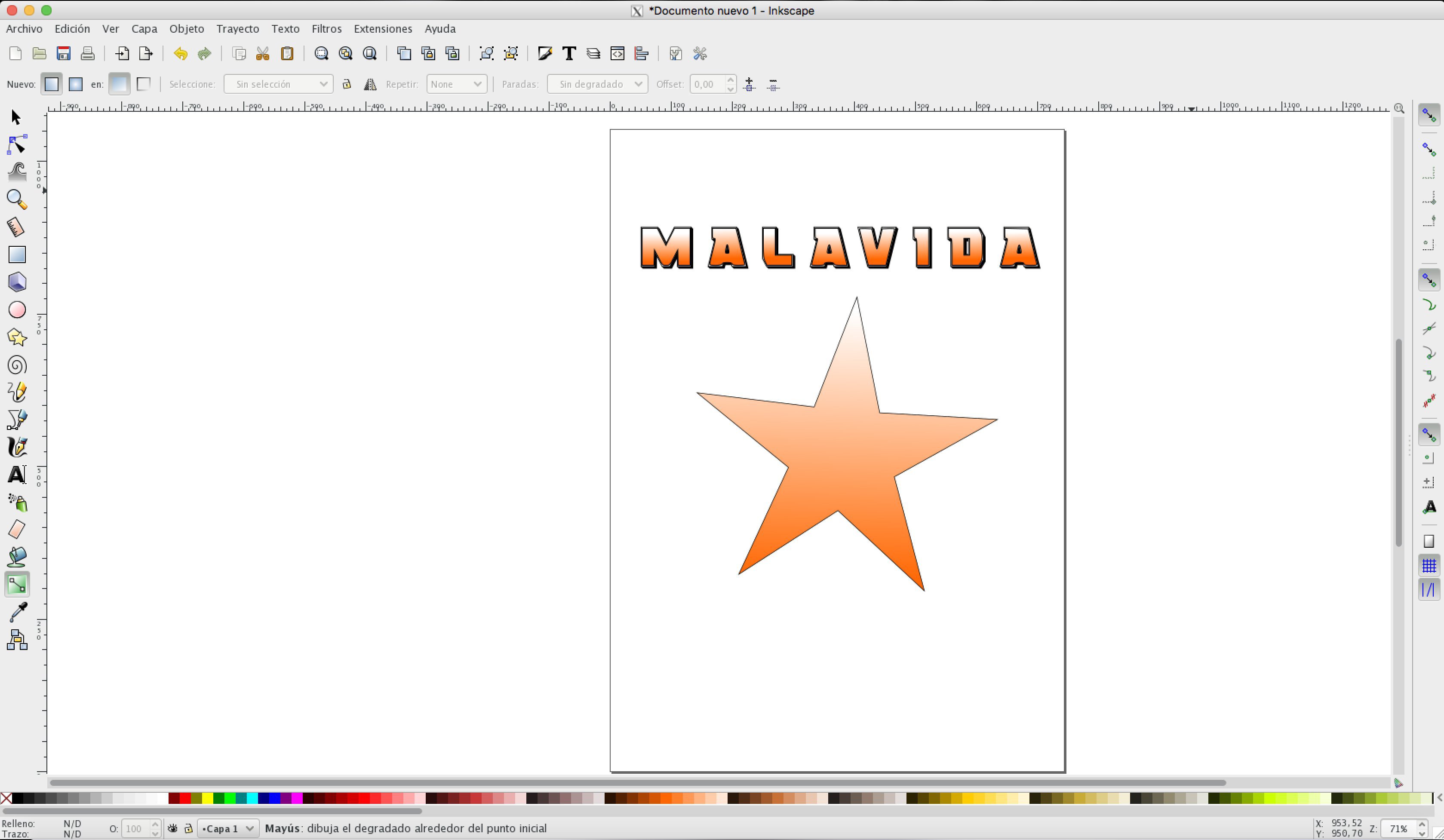
Task: Toggle visibility of Capa 1
Action: pyautogui.click(x=173, y=828)
